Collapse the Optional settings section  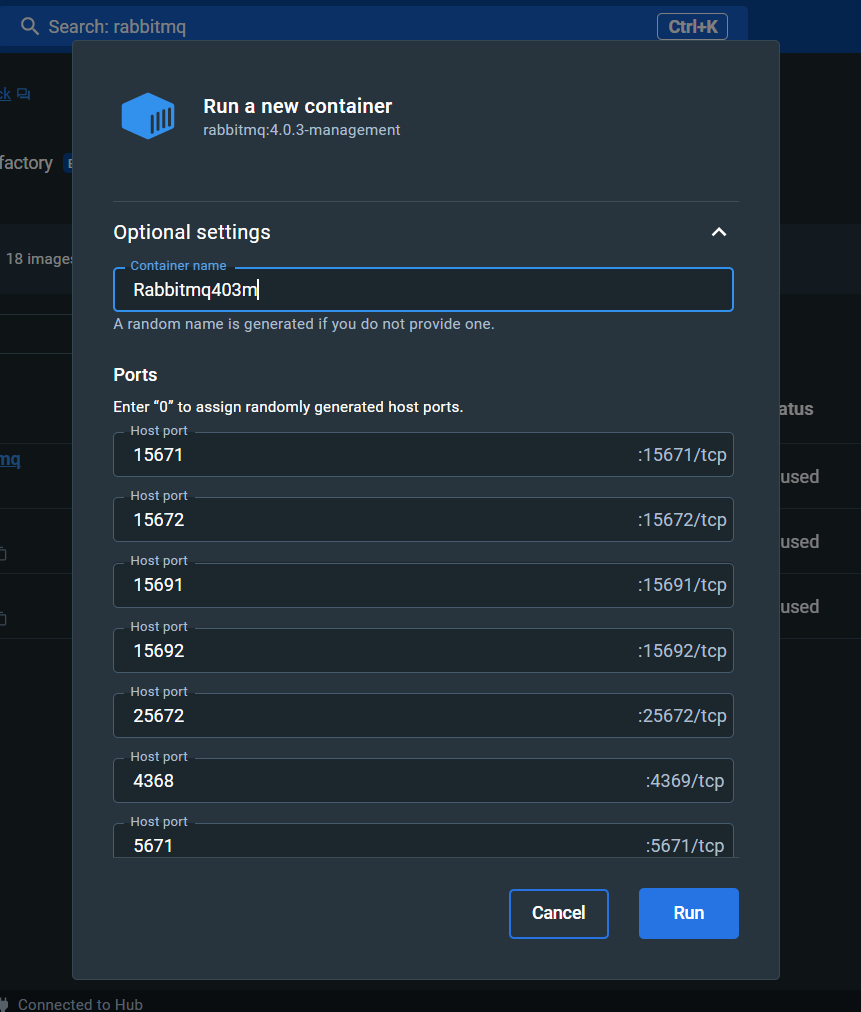[x=718, y=232]
